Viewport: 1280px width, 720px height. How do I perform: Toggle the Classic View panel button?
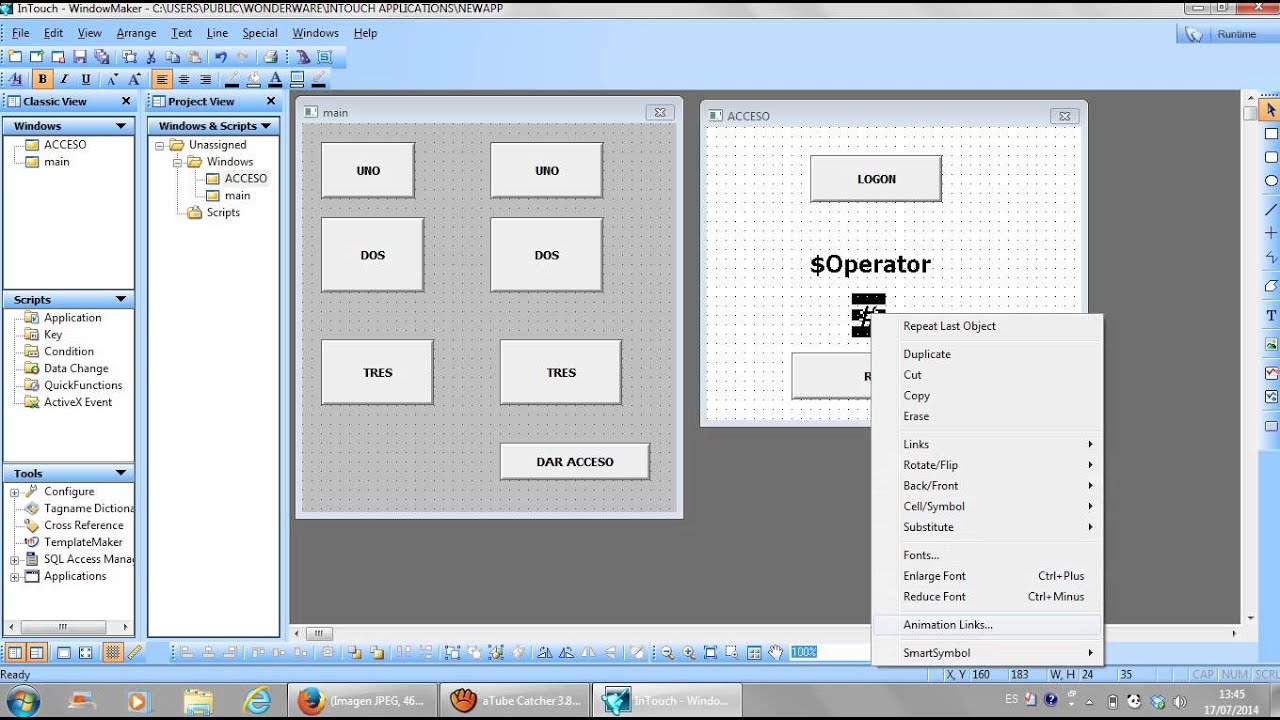[x=15, y=652]
